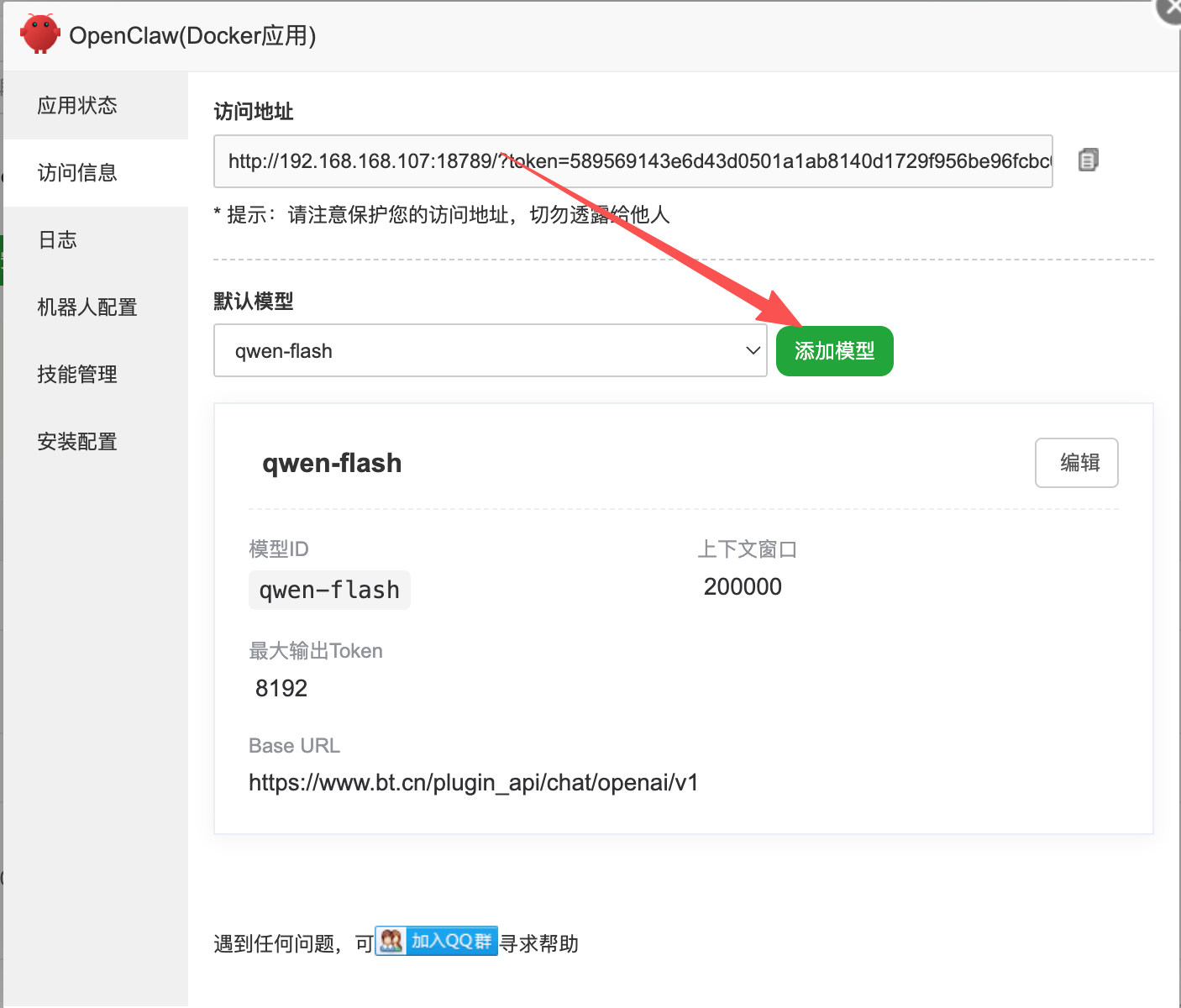1181x1008 pixels.
Task: Click the chevron arrow of the model selector
Action: [x=753, y=351]
